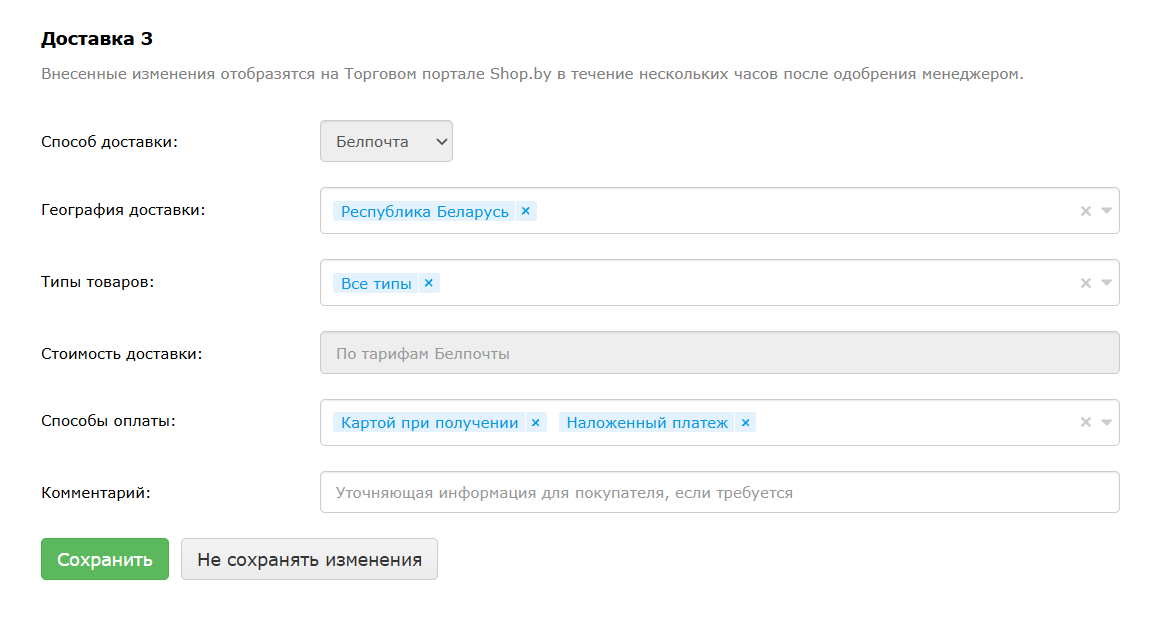The height and width of the screenshot is (640, 1161).
Task: Clear all selections in Способы оплаты
Action: [1085, 423]
